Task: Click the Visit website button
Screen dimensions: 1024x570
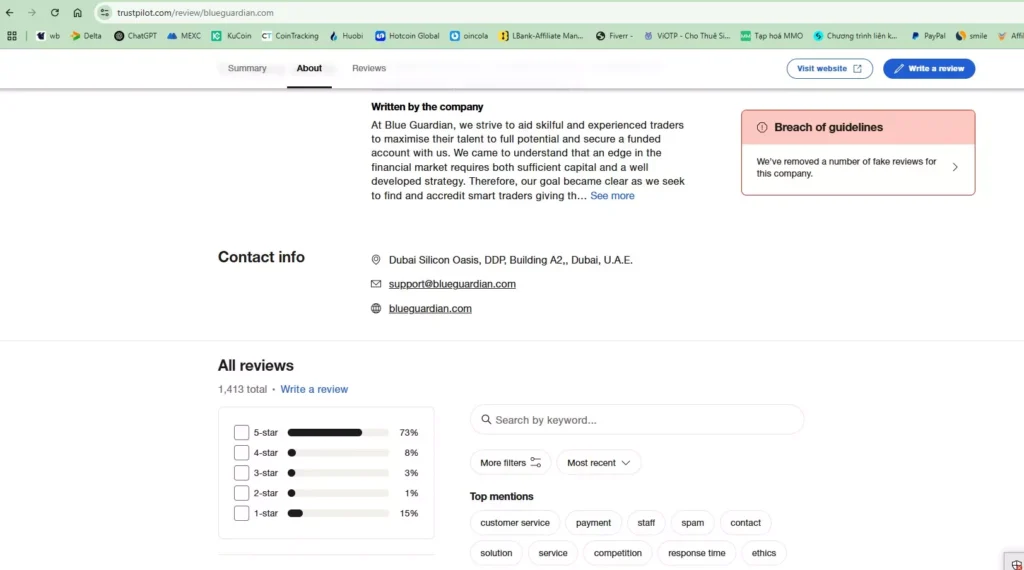Action: (x=829, y=69)
